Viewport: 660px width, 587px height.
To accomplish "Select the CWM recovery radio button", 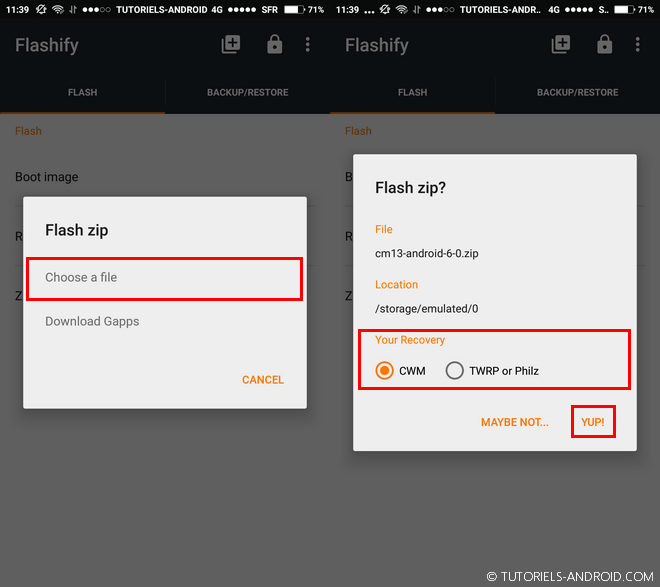I will click(x=384, y=371).
